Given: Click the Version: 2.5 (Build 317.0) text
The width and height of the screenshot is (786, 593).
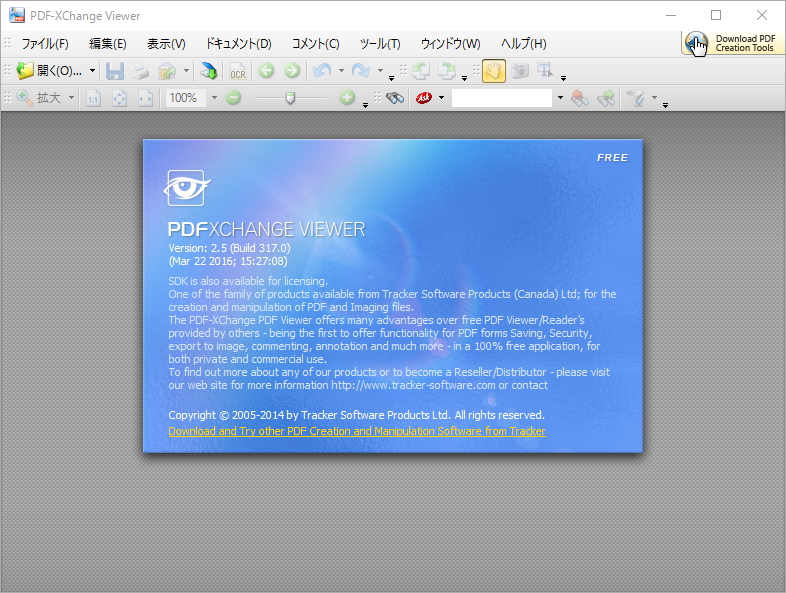Looking at the screenshot, I should coord(229,248).
